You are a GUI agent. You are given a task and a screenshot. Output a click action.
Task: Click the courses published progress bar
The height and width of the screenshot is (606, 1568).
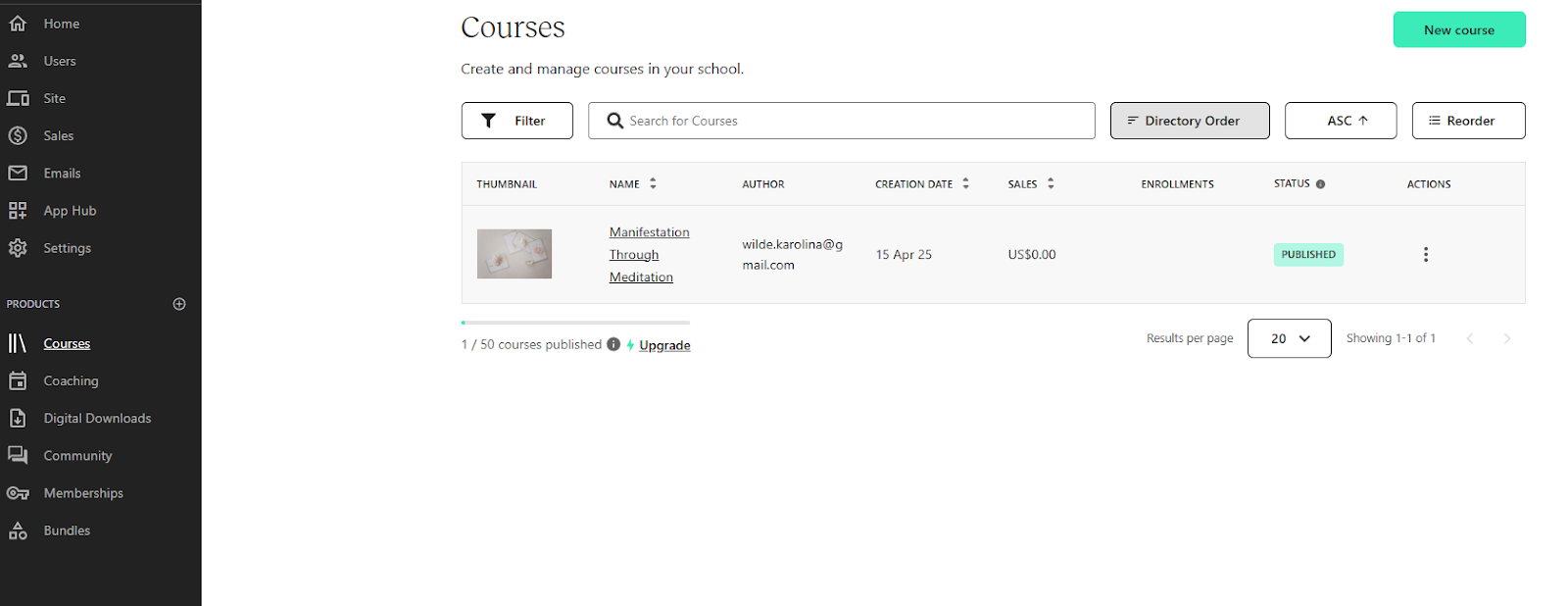(575, 323)
